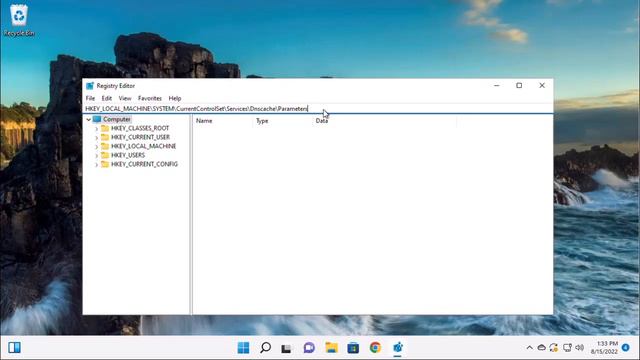Image resolution: width=640 pixels, height=360 pixels.
Task: Open notification center badge
Action: click(626, 348)
